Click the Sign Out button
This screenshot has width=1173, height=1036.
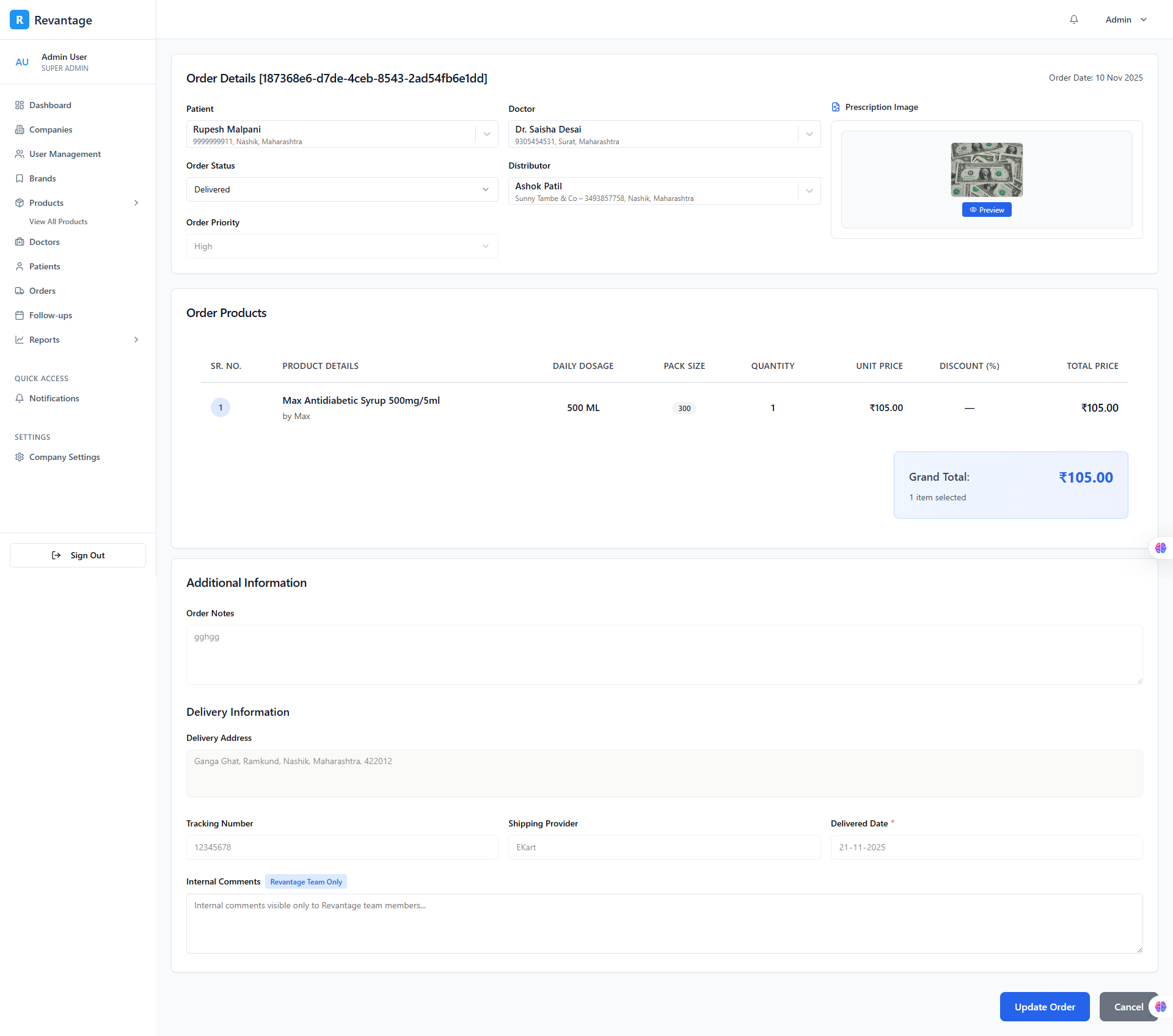point(78,555)
